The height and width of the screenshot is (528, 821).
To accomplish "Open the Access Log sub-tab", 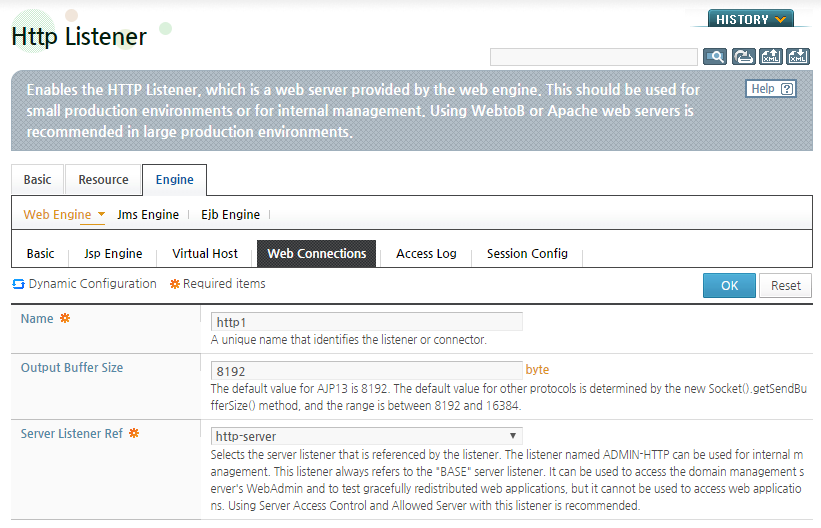I will 426,254.
